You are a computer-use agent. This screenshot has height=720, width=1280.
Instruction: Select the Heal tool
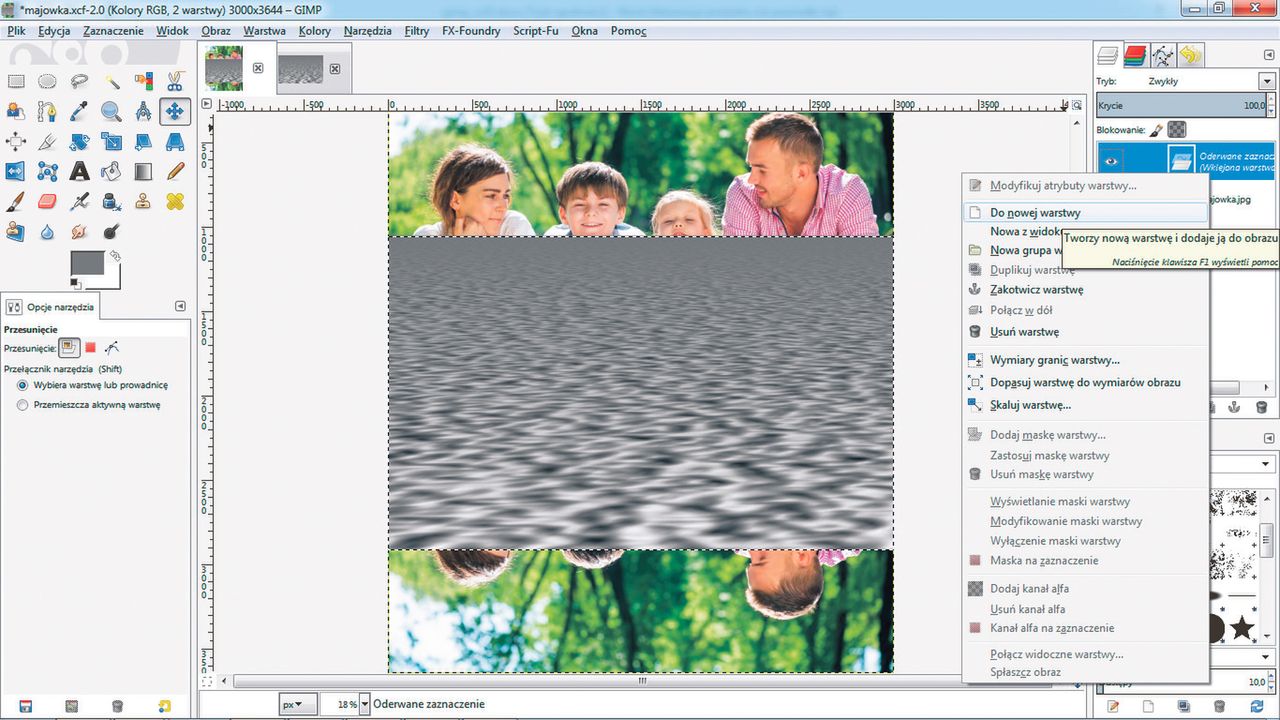point(175,202)
